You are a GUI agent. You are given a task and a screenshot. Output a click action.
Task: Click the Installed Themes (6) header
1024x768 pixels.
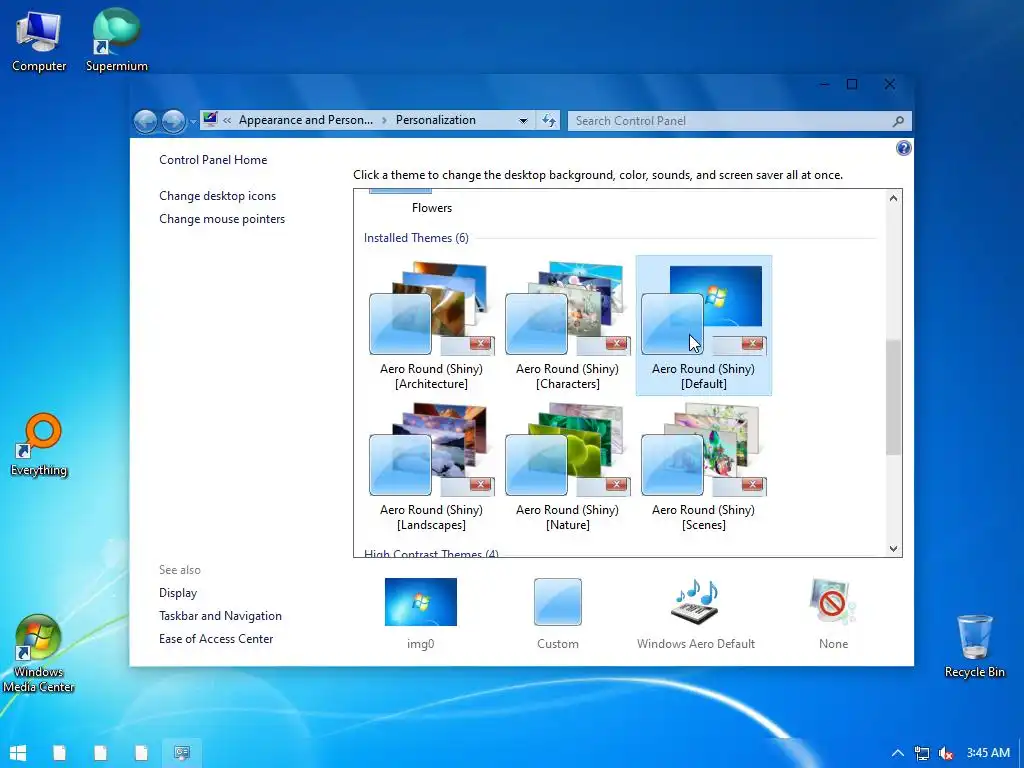tap(416, 238)
